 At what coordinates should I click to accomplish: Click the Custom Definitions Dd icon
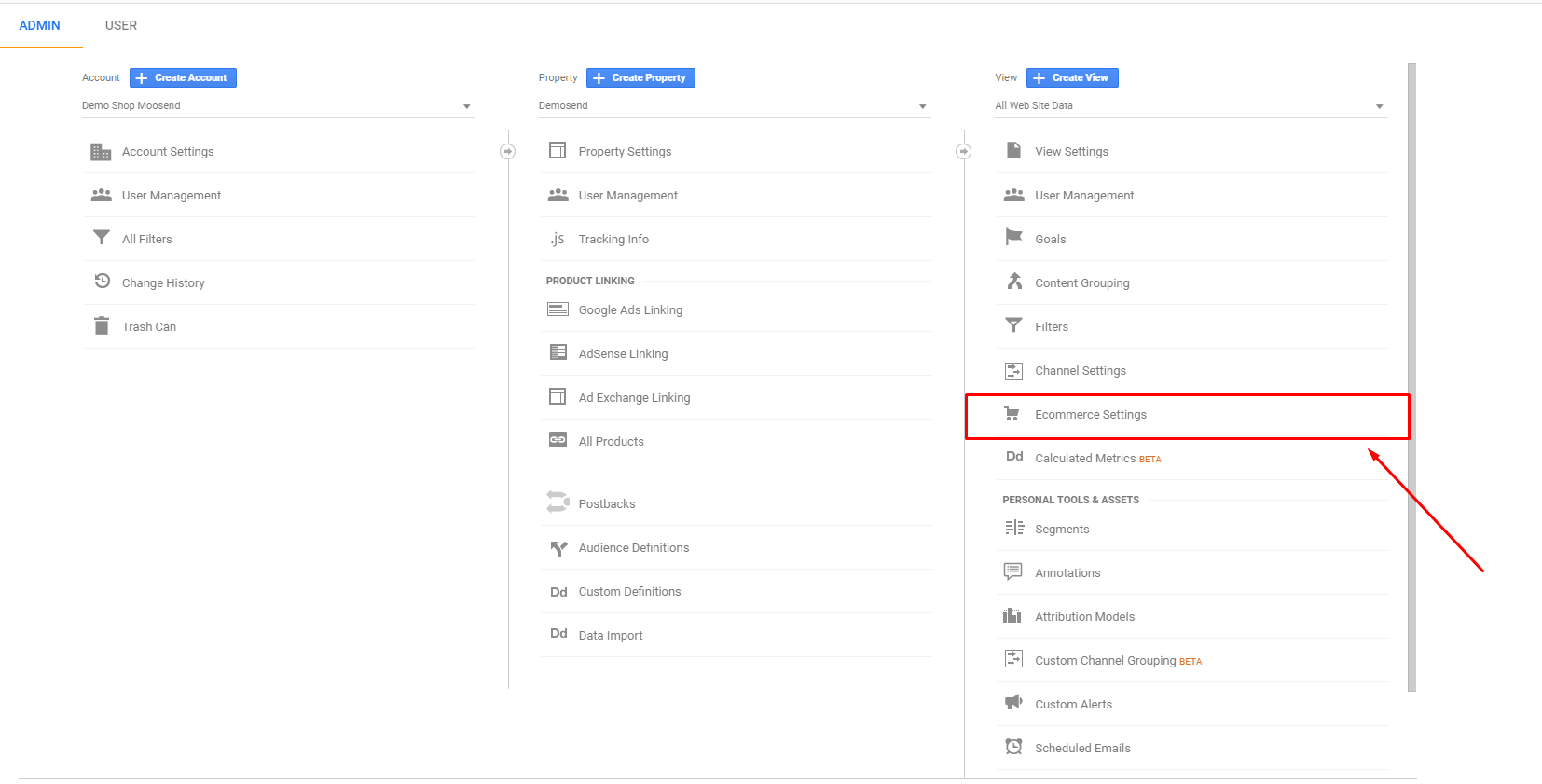click(x=558, y=592)
